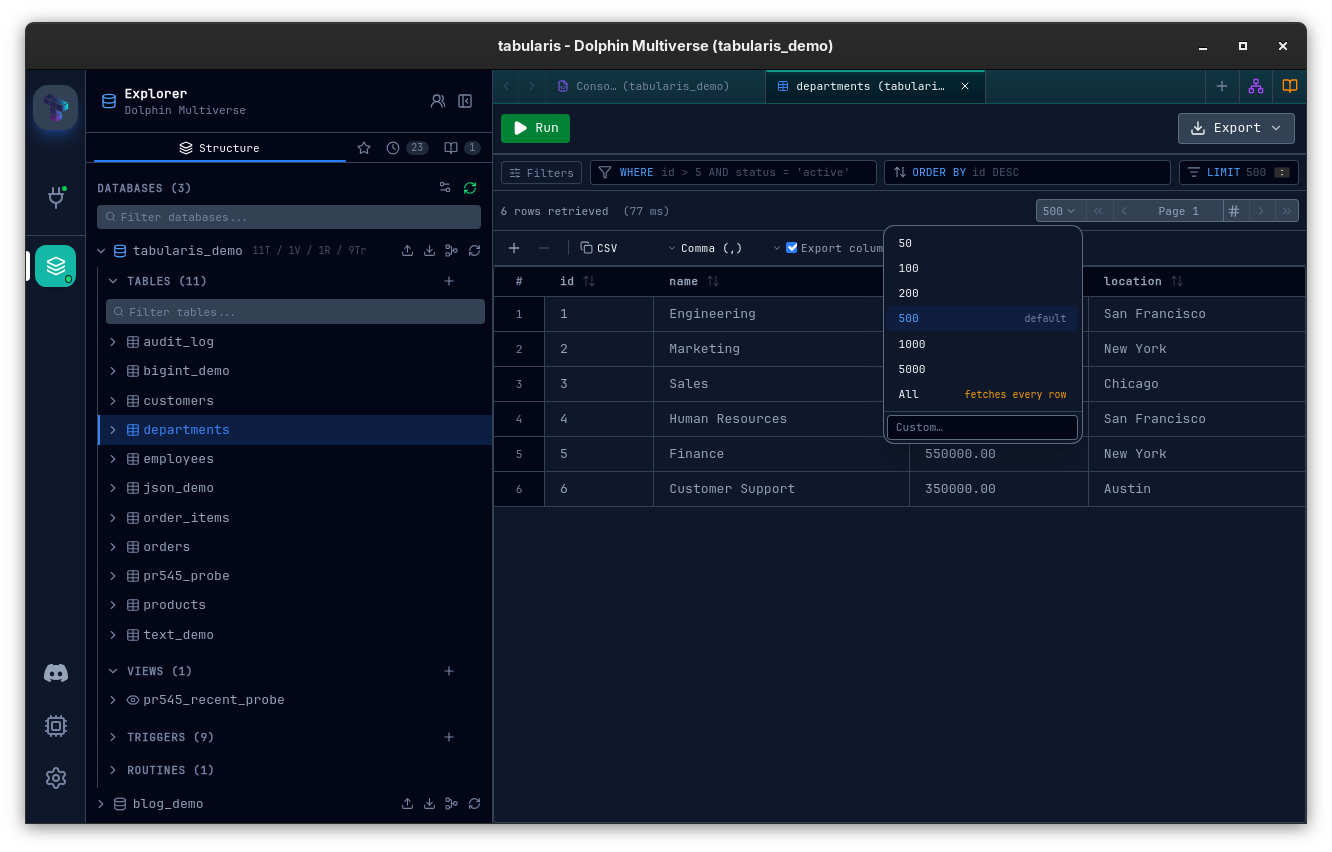
Task: Choose 1000 rows per page
Action: click(982, 344)
